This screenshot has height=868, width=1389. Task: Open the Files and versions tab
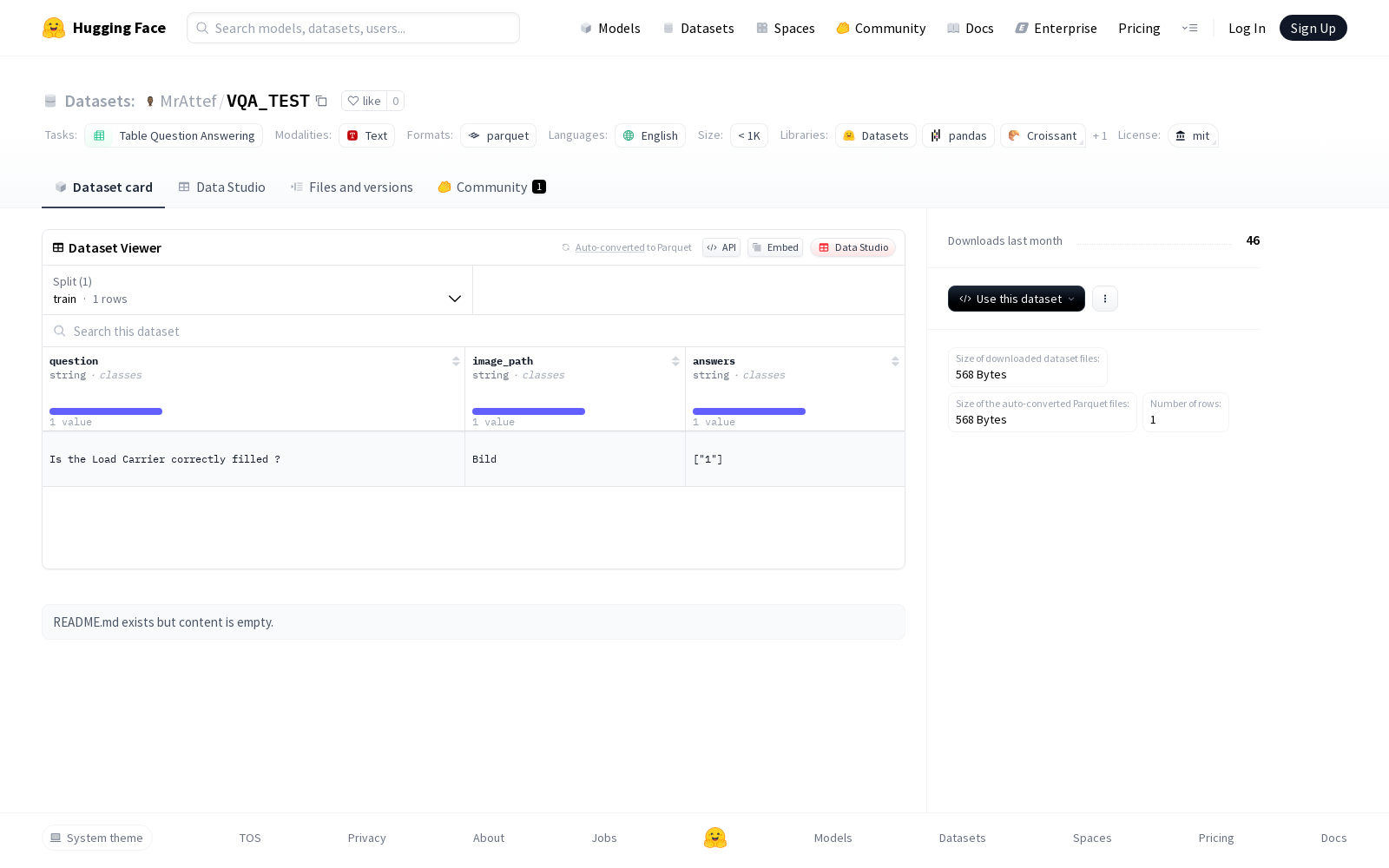(352, 187)
